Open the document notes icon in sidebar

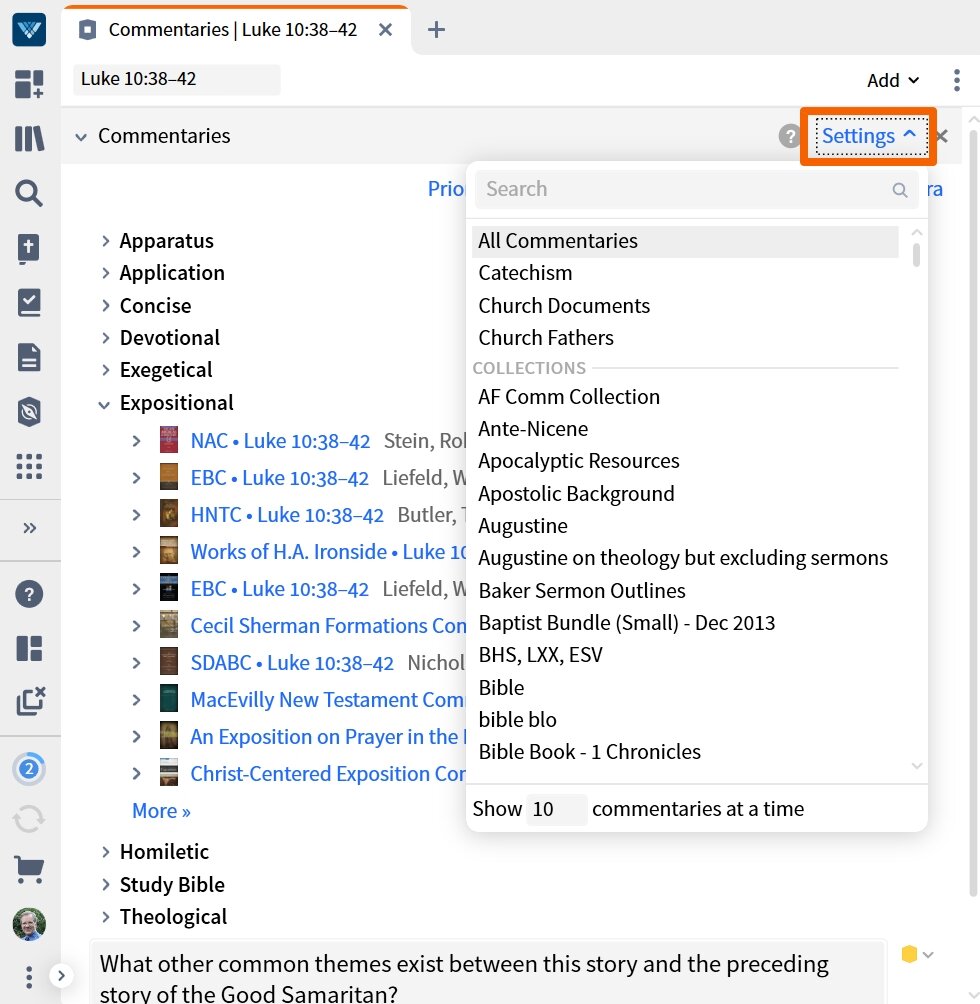click(x=29, y=357)
